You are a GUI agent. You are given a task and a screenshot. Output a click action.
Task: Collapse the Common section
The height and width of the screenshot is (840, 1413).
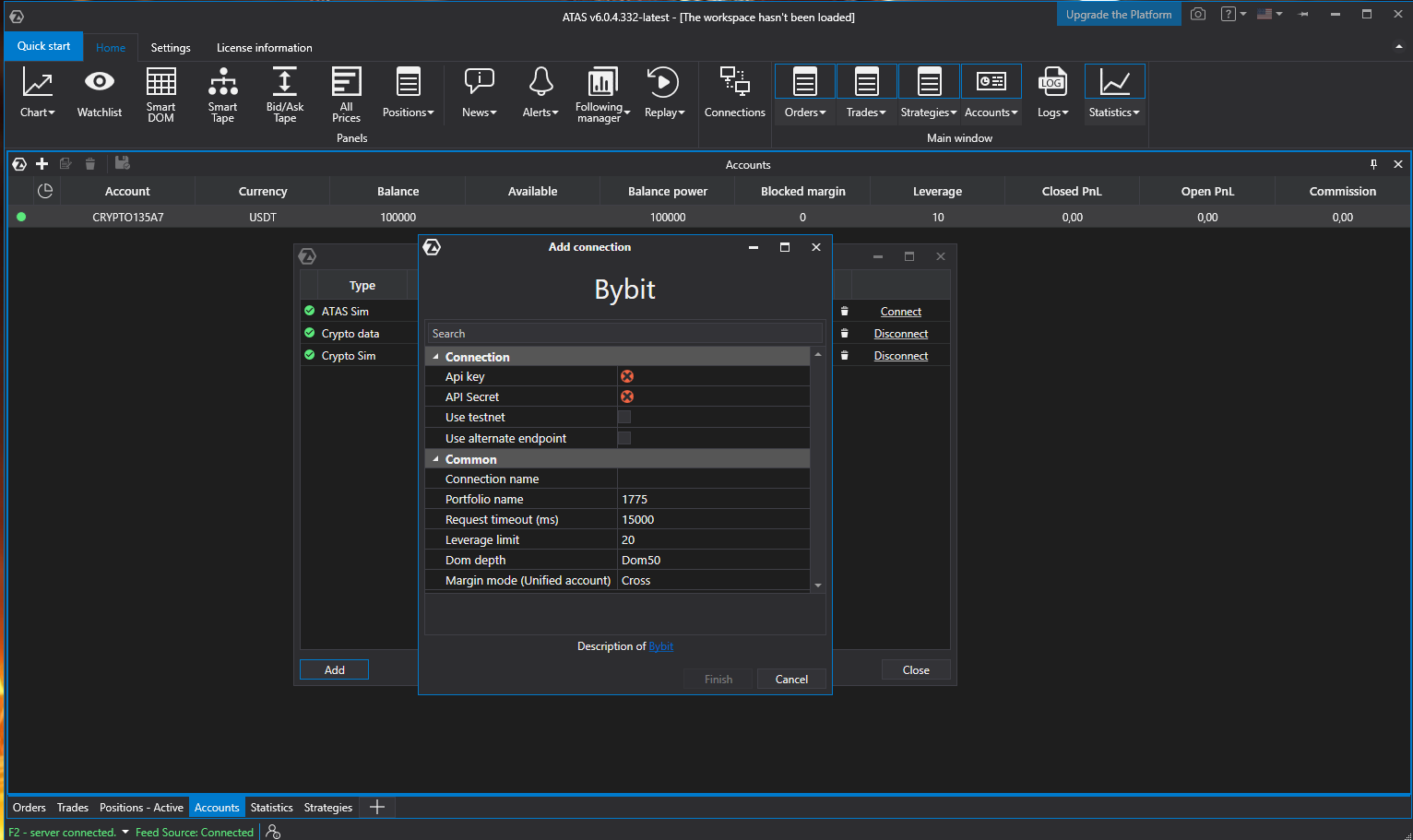pyautogui.click(x=436, y=458)
